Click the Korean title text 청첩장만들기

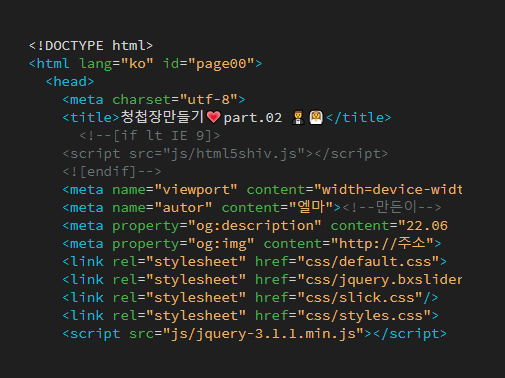[162, 117]
